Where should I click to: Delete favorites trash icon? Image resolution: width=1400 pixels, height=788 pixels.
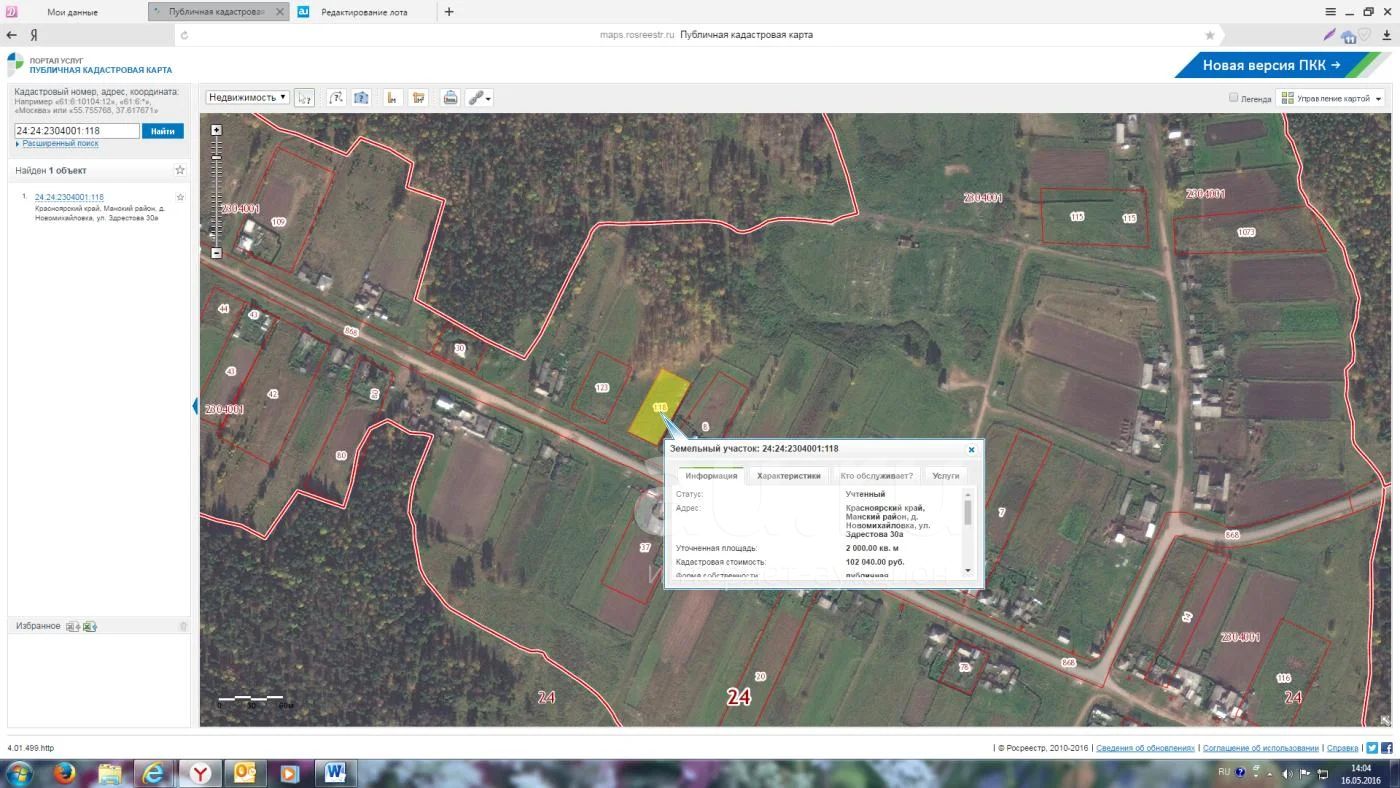click(183, 626)
